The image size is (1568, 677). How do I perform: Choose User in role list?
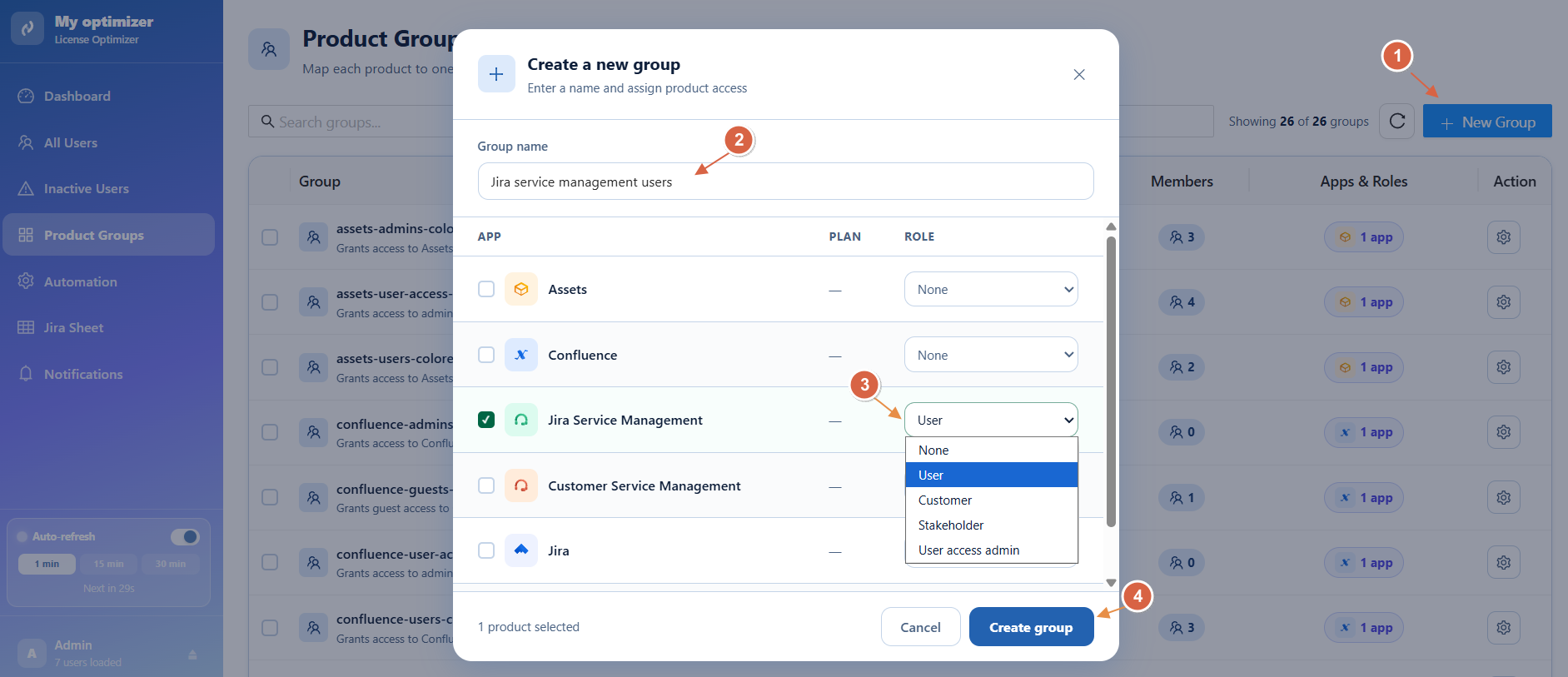coord(992,475)
